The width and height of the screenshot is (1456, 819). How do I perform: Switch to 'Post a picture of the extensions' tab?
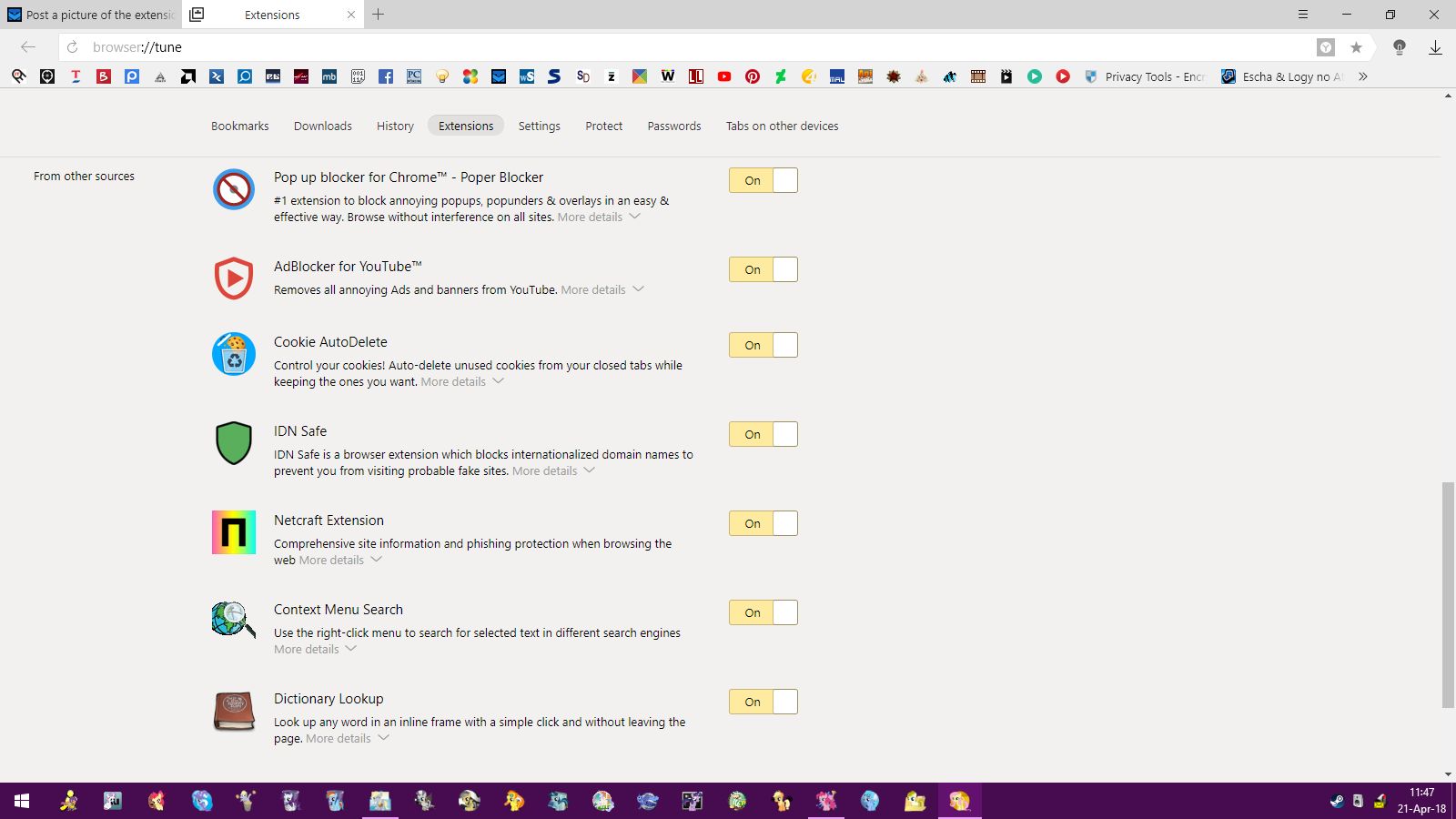[x=91, y=15]
